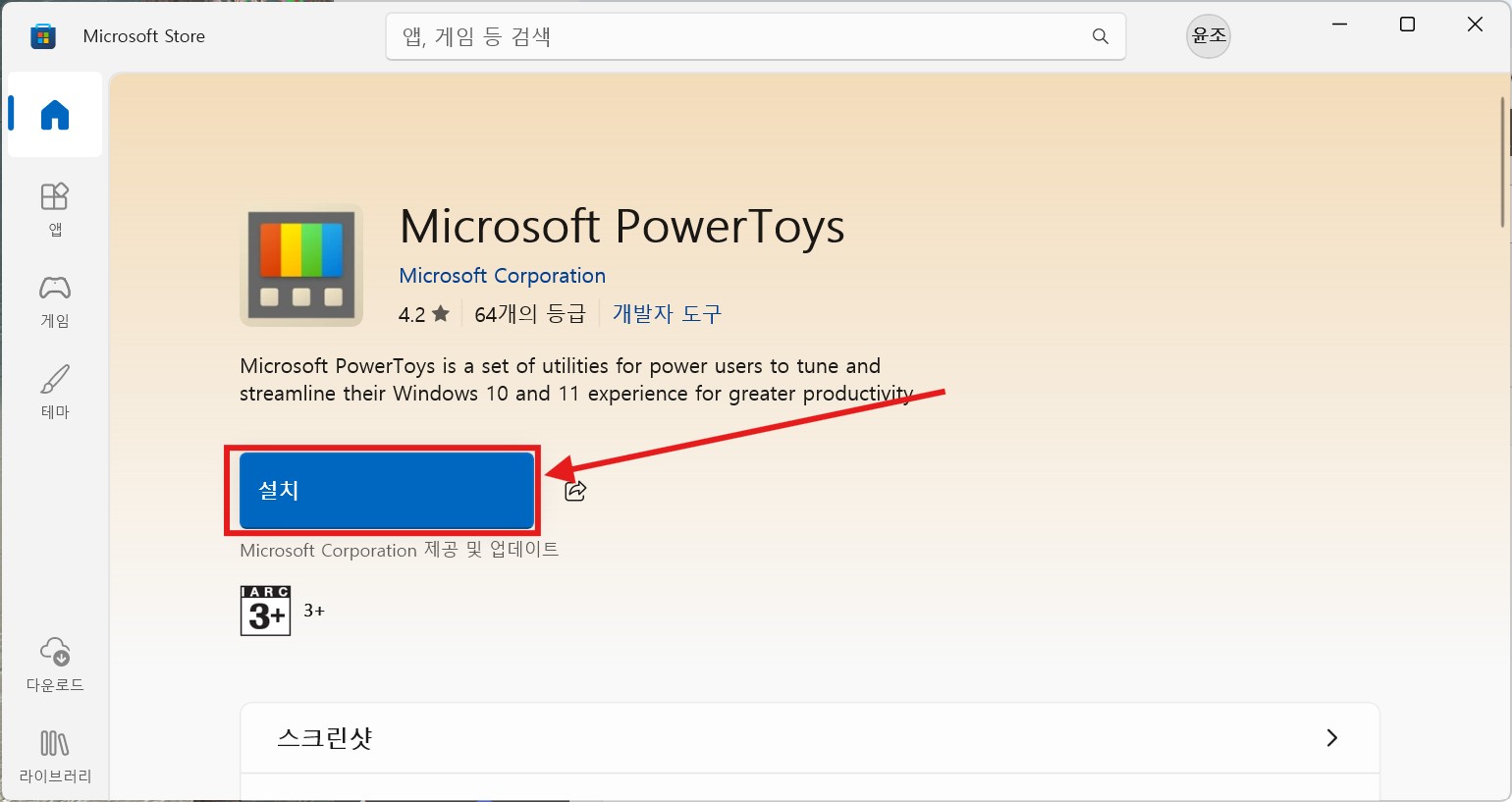Screen dimensions: 1512x802
Task: Click the Microsoft PowerToys title text
Action: click(x=622, y=227)
